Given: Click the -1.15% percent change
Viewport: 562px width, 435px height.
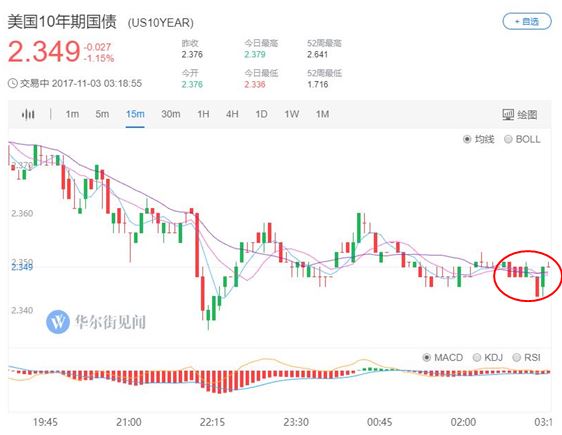Looking at the screenshot, I should (99, 58).
